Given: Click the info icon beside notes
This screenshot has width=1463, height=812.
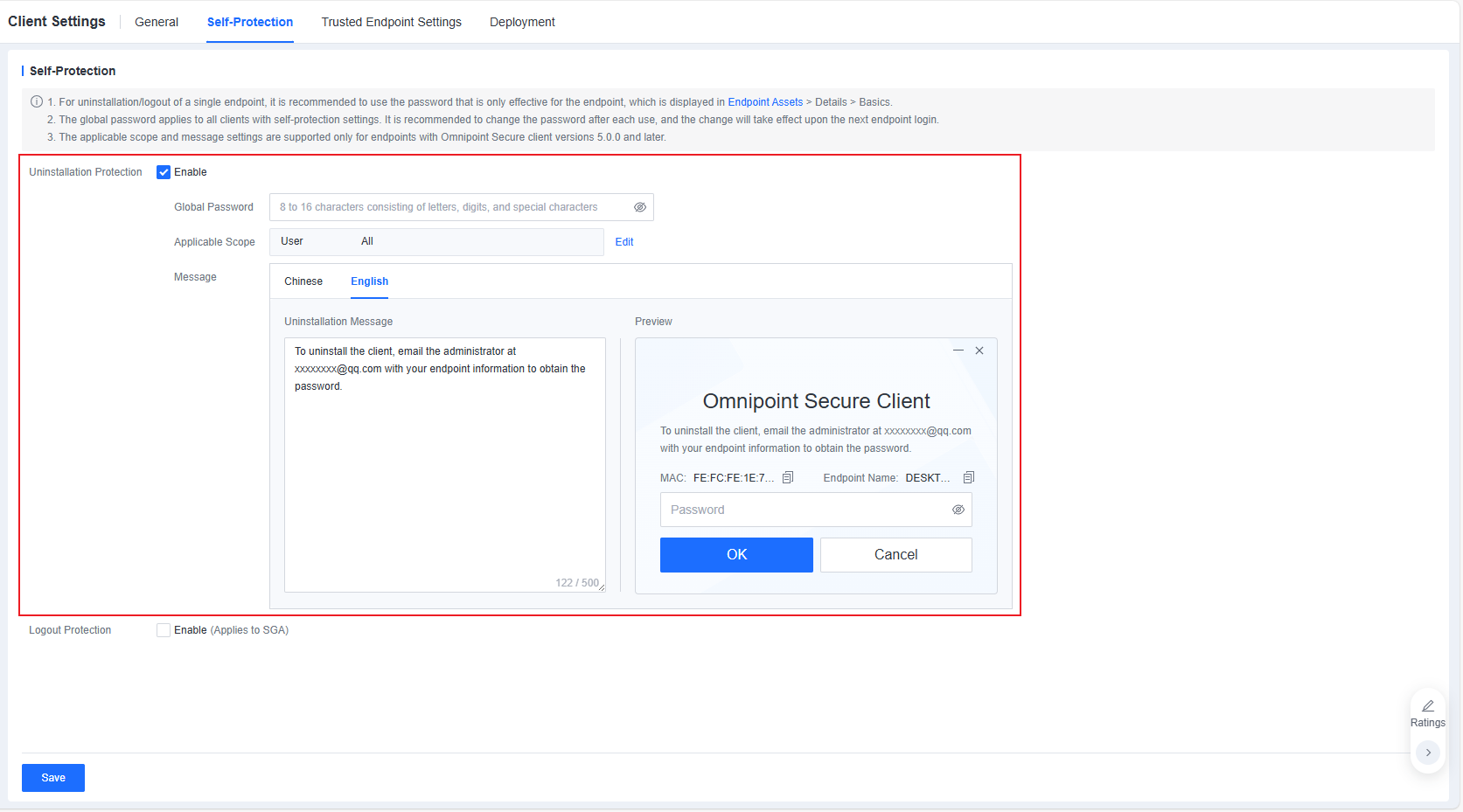Looking at the screenshot, I should click(x=37, y=101).
